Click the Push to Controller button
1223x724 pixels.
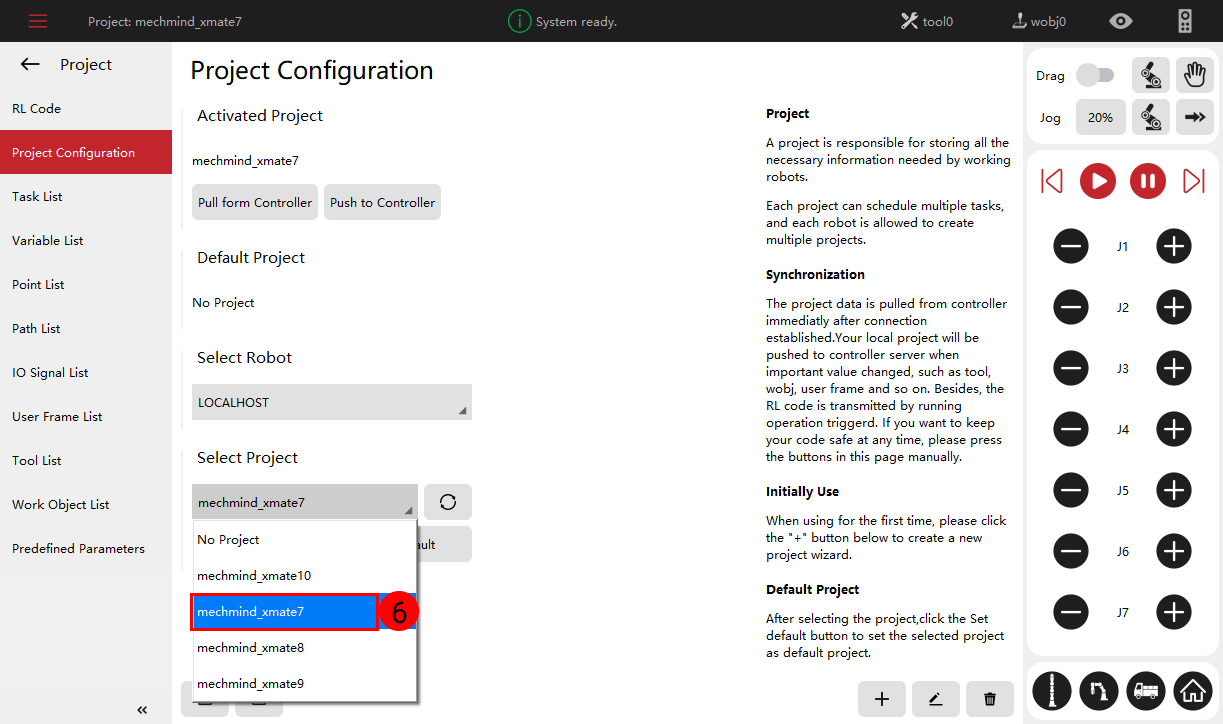click(382, 202)
